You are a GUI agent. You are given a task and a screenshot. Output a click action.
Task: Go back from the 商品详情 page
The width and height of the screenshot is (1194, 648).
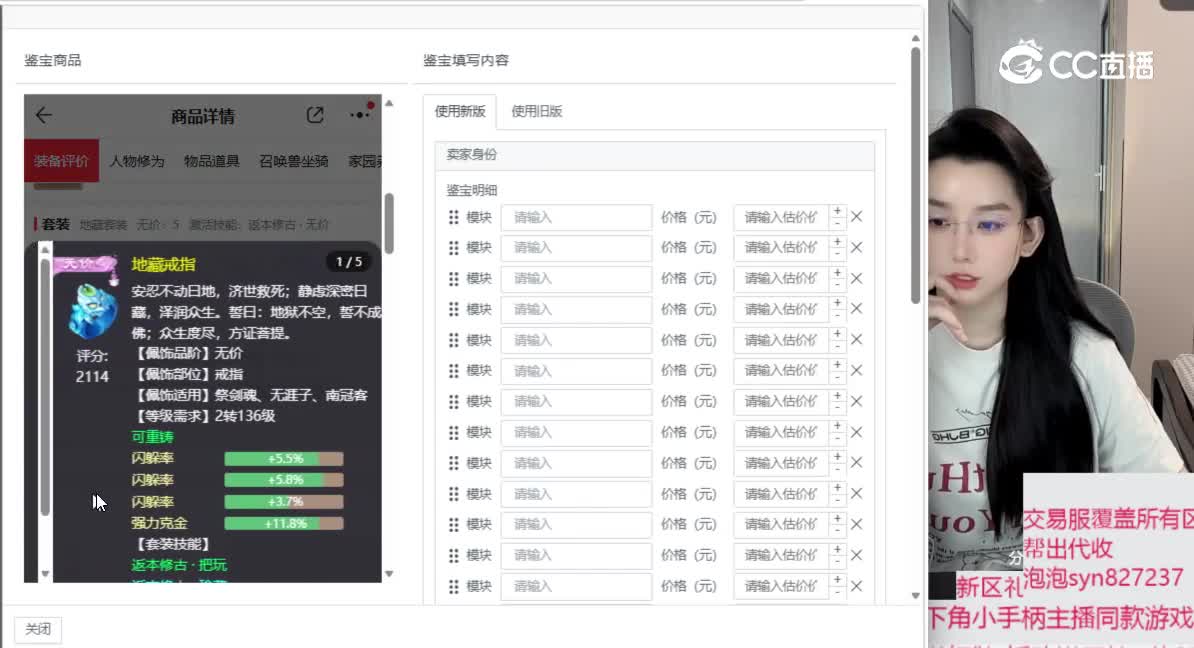(x=43, y=115)
